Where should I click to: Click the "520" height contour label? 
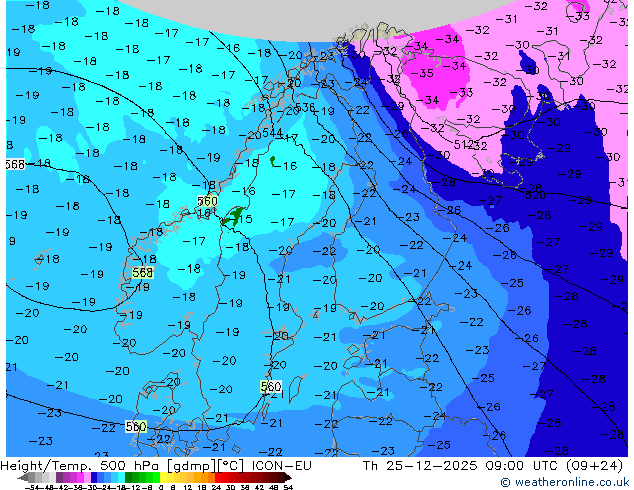click(x=535, y=195)
